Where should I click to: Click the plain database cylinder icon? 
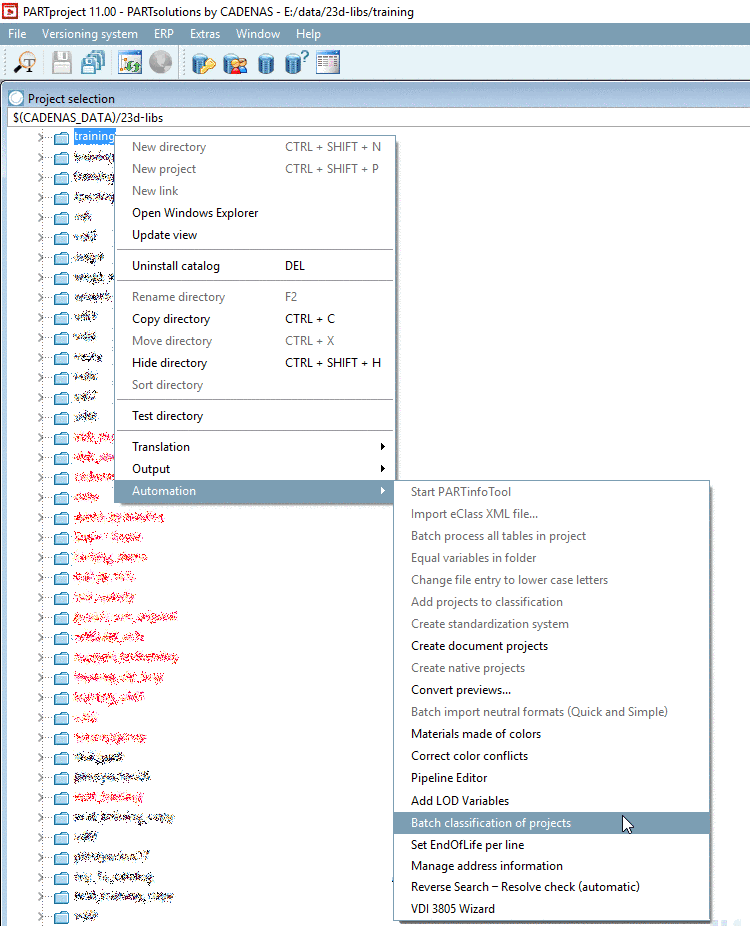[266, 63]
